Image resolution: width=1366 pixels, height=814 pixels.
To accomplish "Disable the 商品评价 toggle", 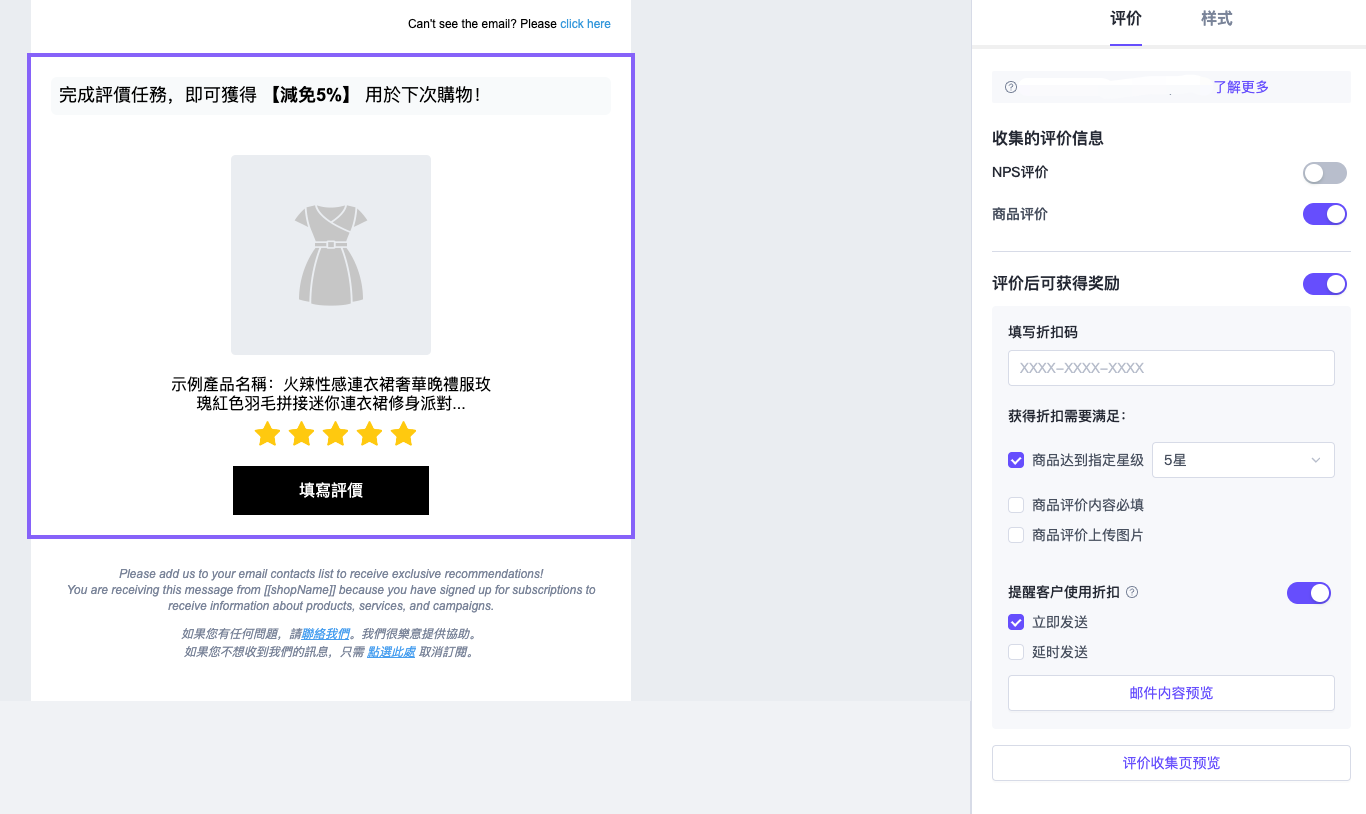I will click(1324, 214).
